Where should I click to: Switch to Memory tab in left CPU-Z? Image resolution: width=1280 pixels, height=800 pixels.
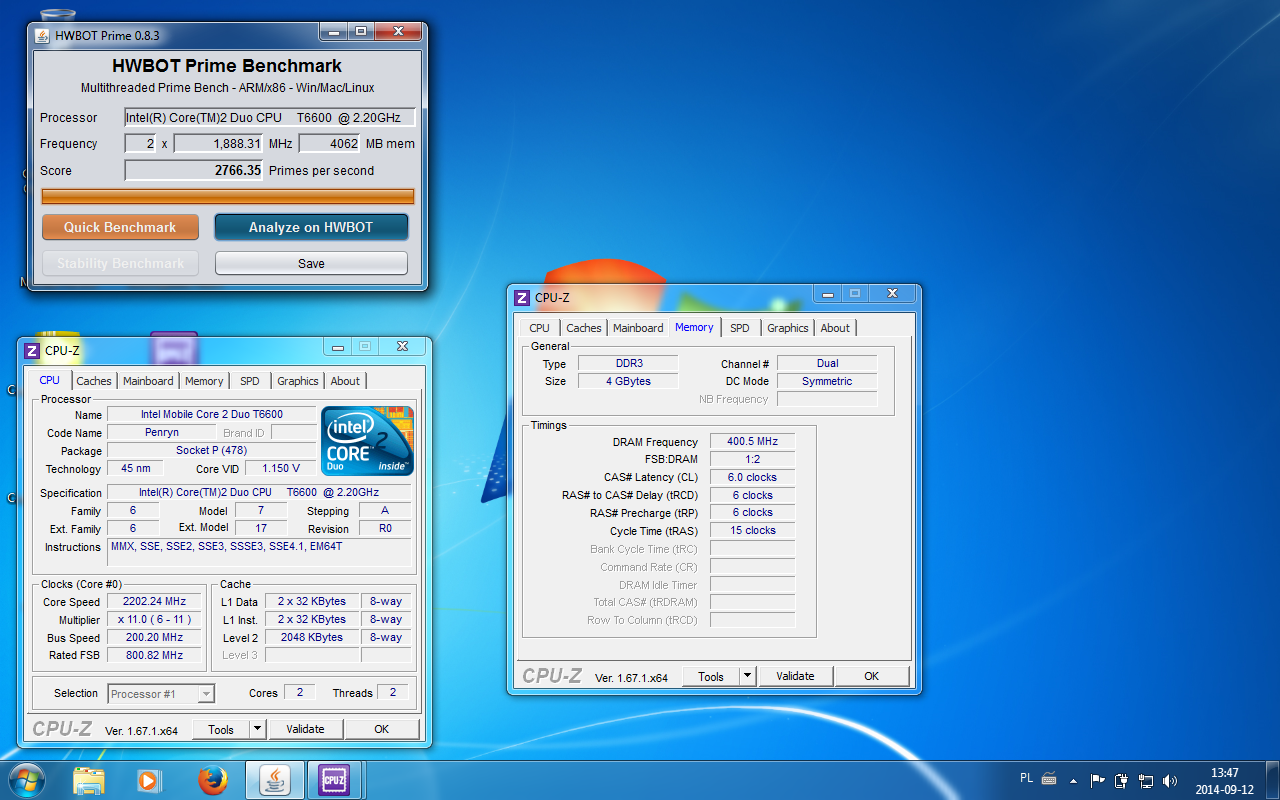point(204,381)
